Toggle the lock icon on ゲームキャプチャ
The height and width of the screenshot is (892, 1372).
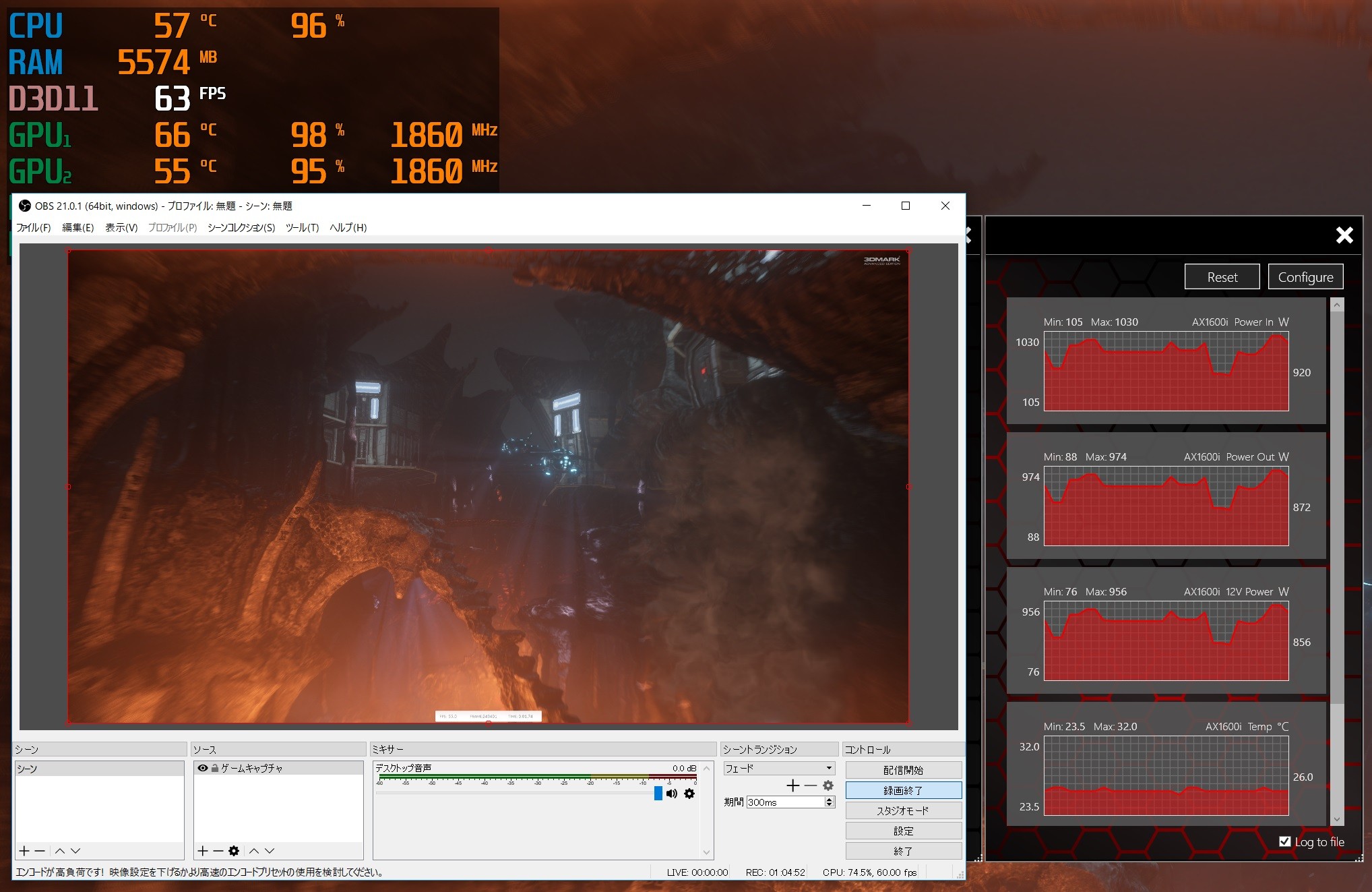coord(215,768)
